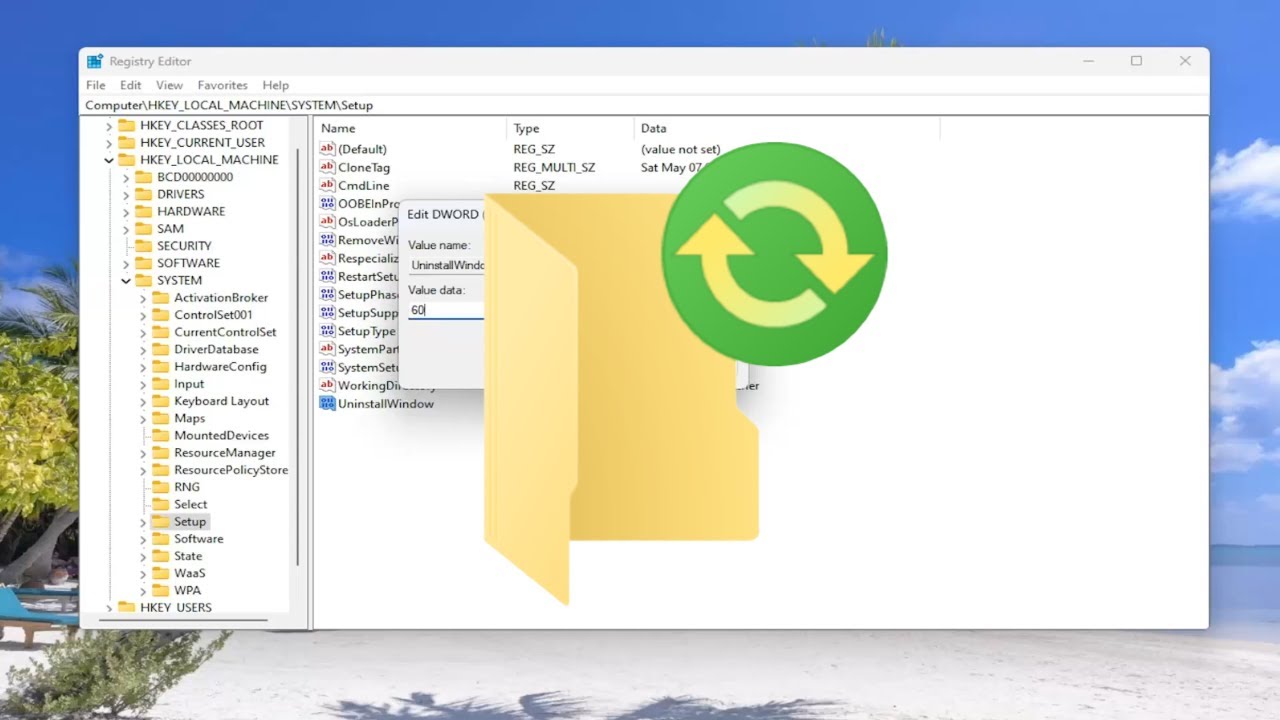1280x720 pixels.
Task: Click the SystemPartition string value icon
Action: click(x=327, y=349)
